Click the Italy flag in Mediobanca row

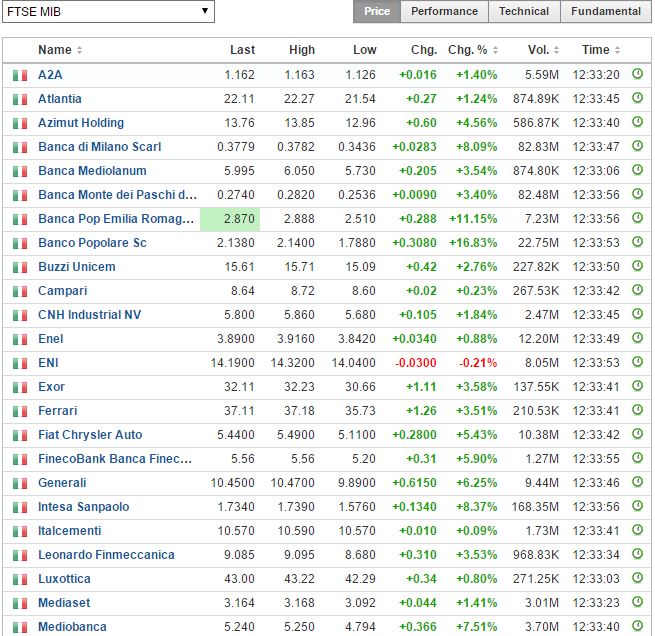pos(20,628)
